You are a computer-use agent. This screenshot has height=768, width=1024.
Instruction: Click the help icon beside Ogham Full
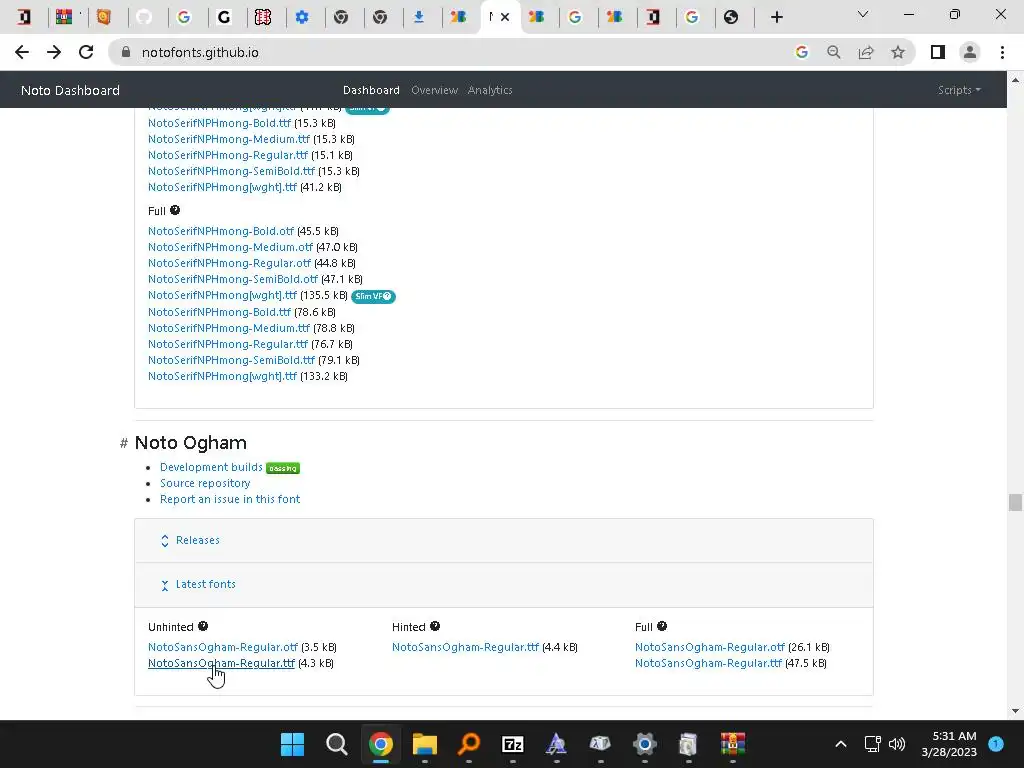pyautogui.click(x=662, y=626)
